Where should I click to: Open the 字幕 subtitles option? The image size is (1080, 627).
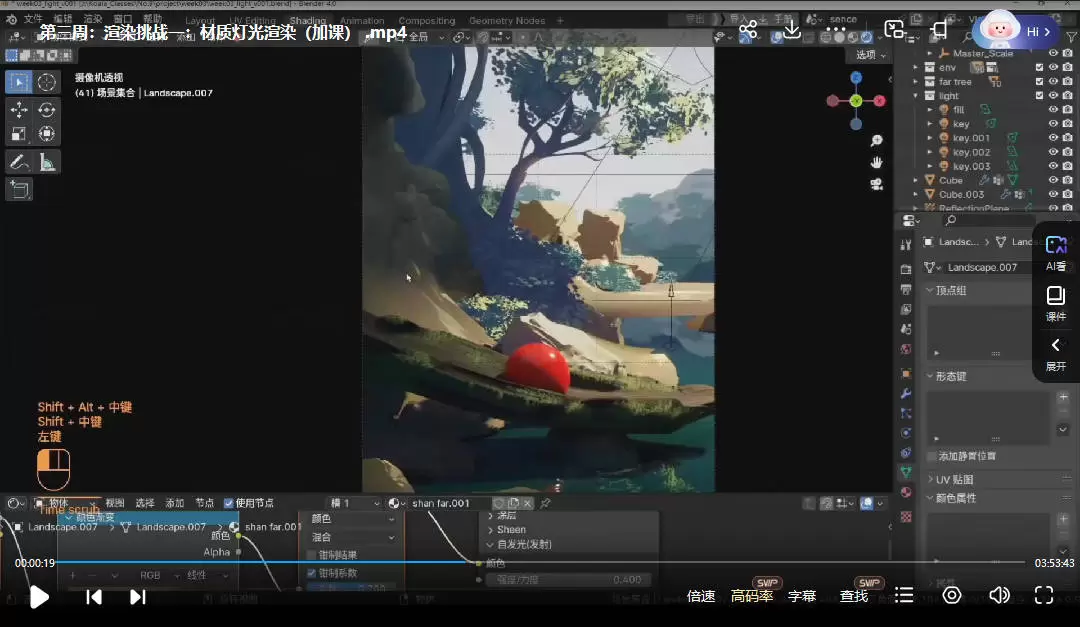(802, 596)
